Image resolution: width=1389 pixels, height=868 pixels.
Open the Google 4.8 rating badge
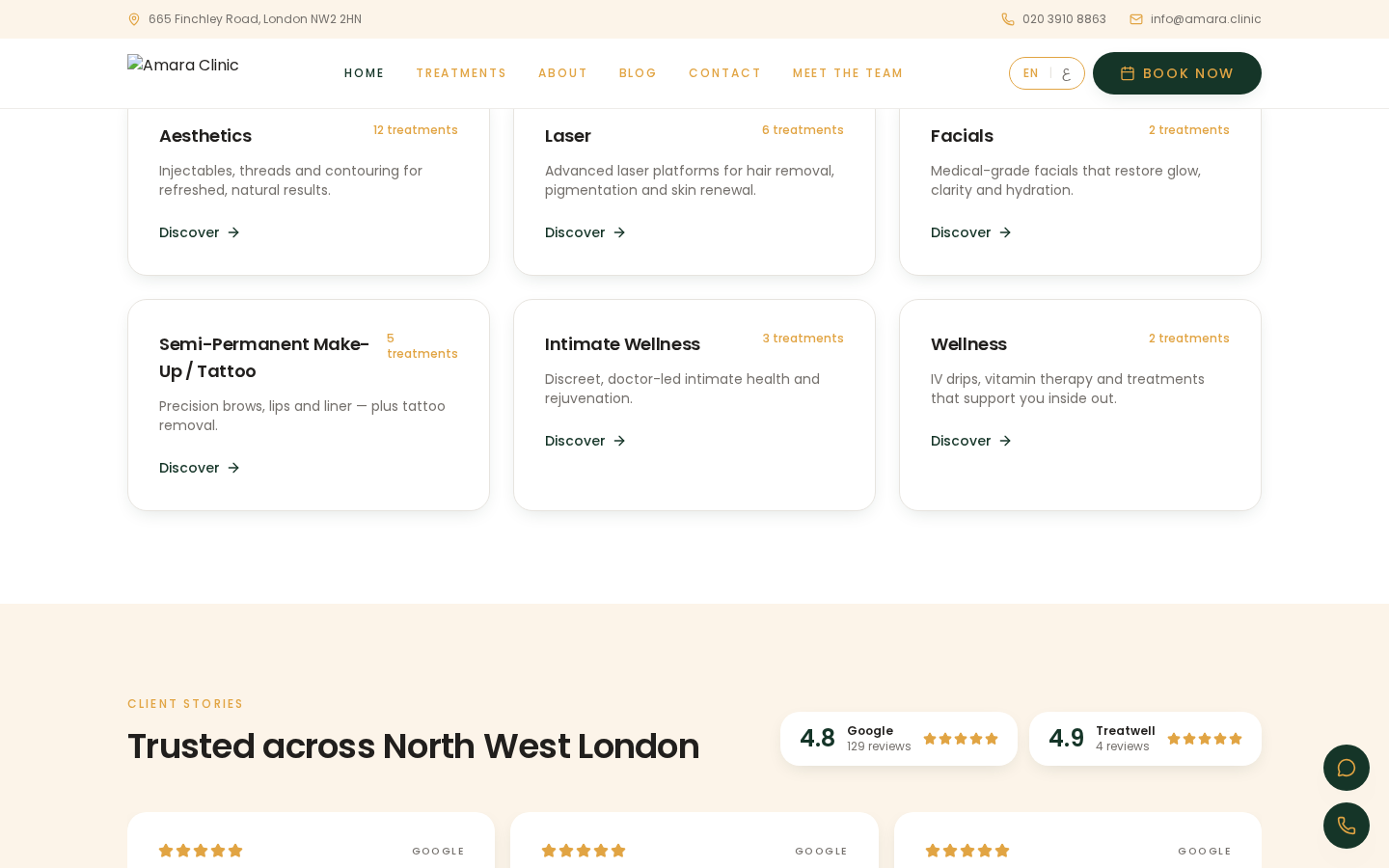[899, 739]
